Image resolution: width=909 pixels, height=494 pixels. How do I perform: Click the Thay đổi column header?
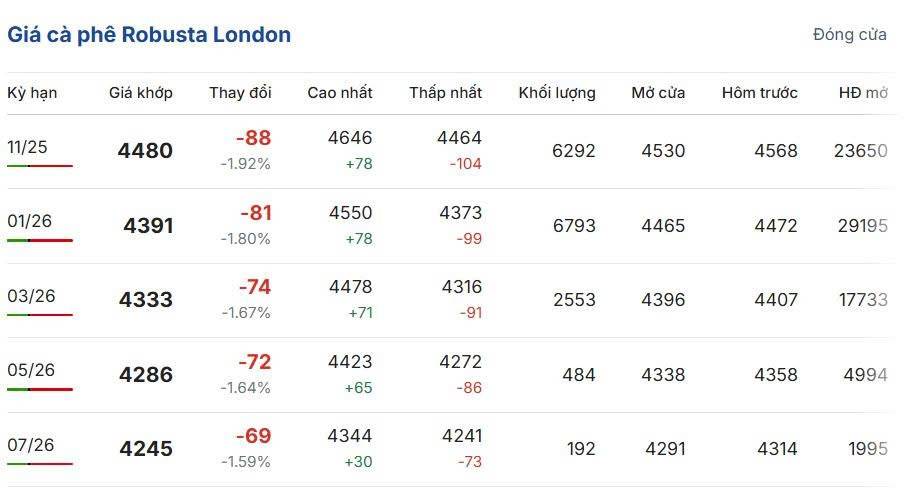(240, 93)
